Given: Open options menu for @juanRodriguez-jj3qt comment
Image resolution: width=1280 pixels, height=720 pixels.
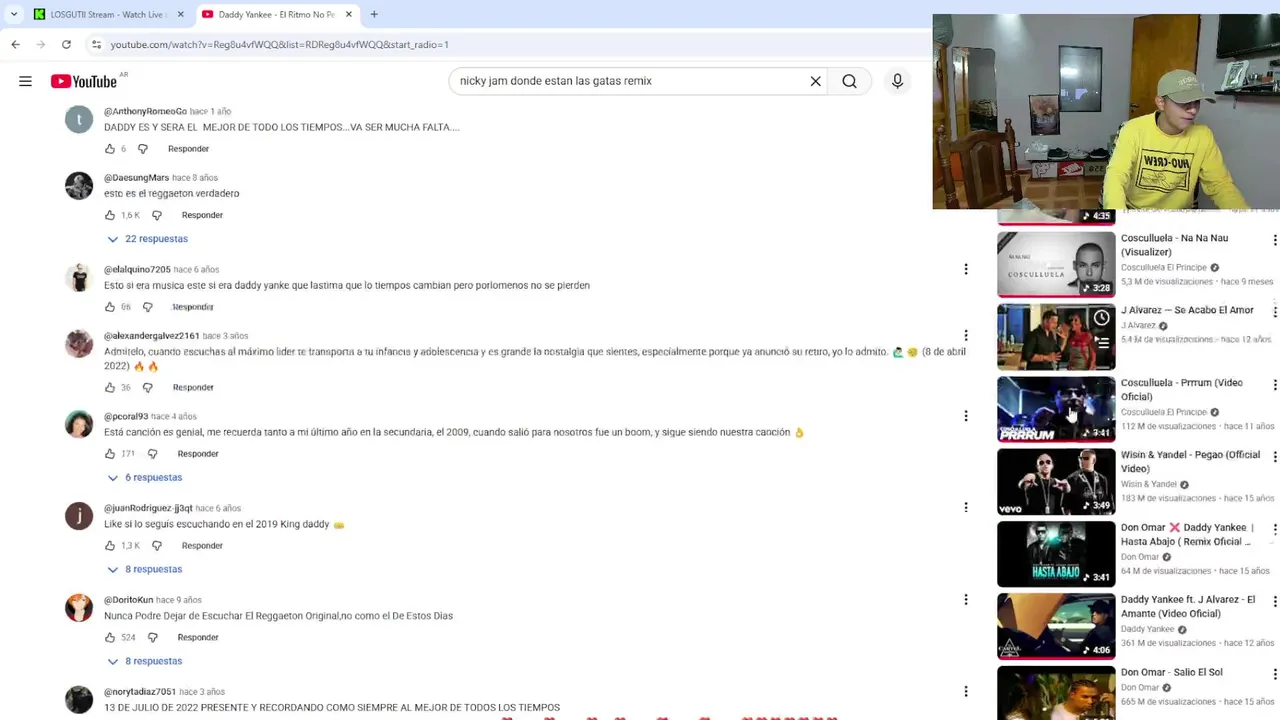Looking at the screenshot, I should click(966, 507).
